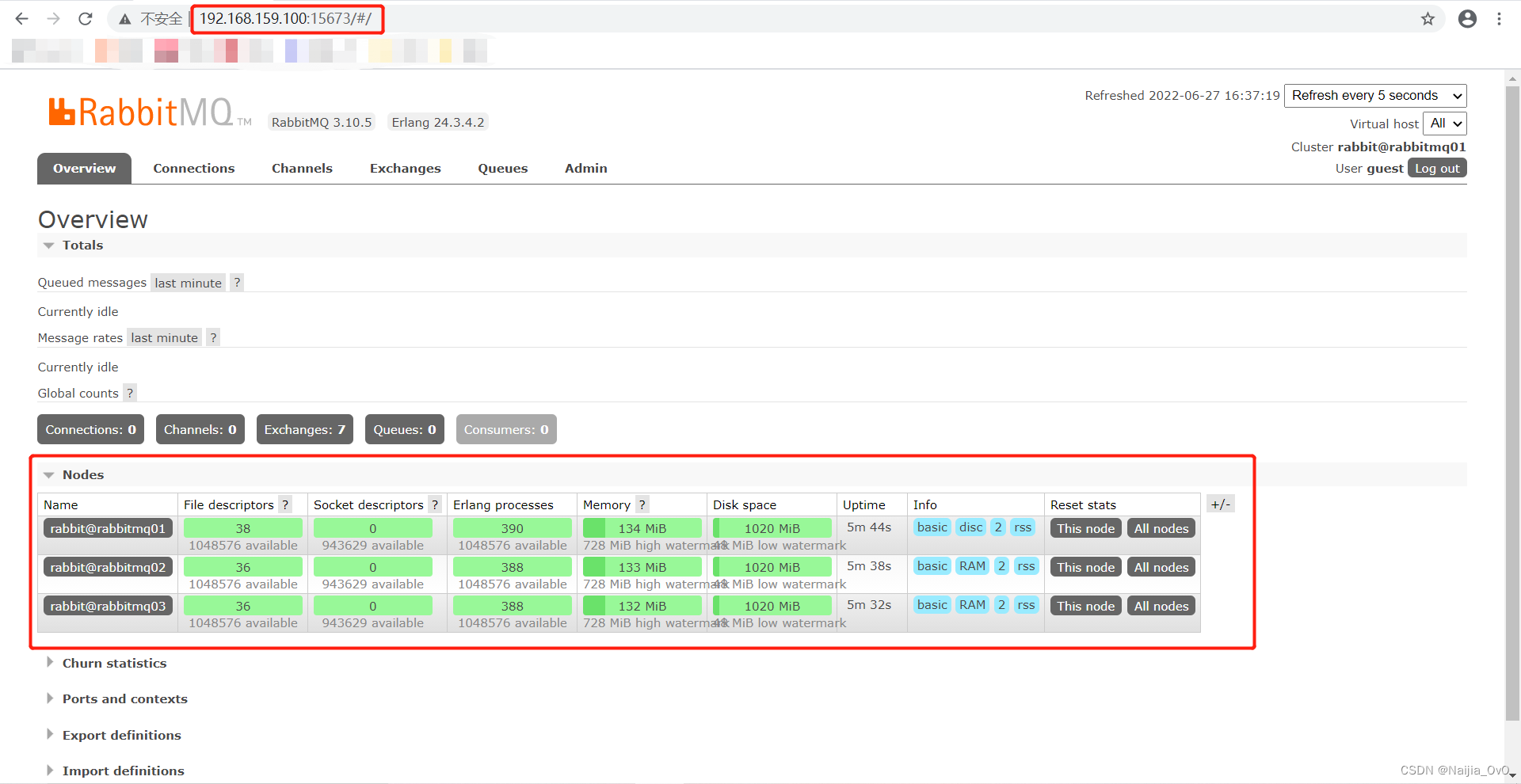Click the basic tag on rabbitmq01

pos(932,527)
